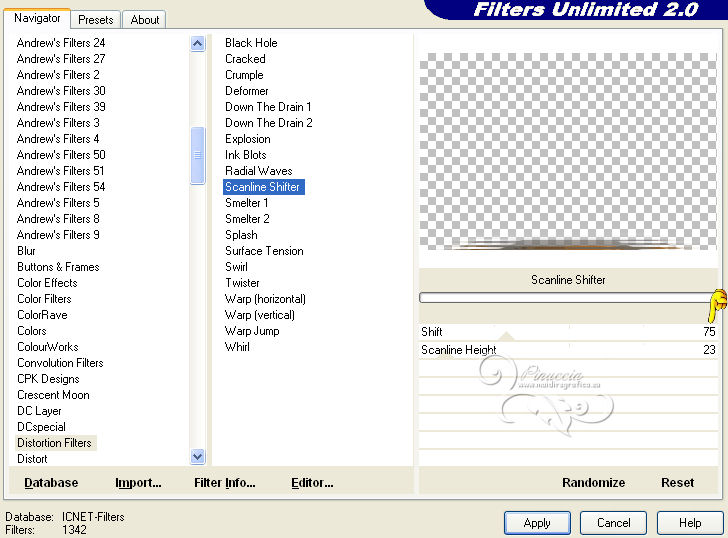The image size is (728, 538).
Task: Select Andrew's Filters 9 category
Action: (x=58, y=235)
